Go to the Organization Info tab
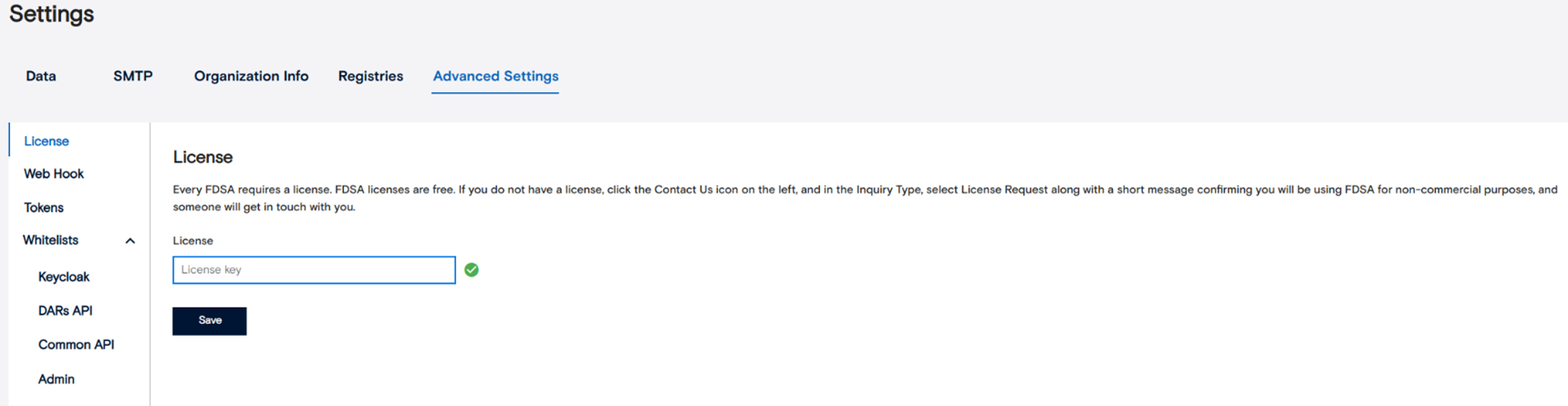The width and height of the screenshot is (1568, 406). tap(251, 77)
